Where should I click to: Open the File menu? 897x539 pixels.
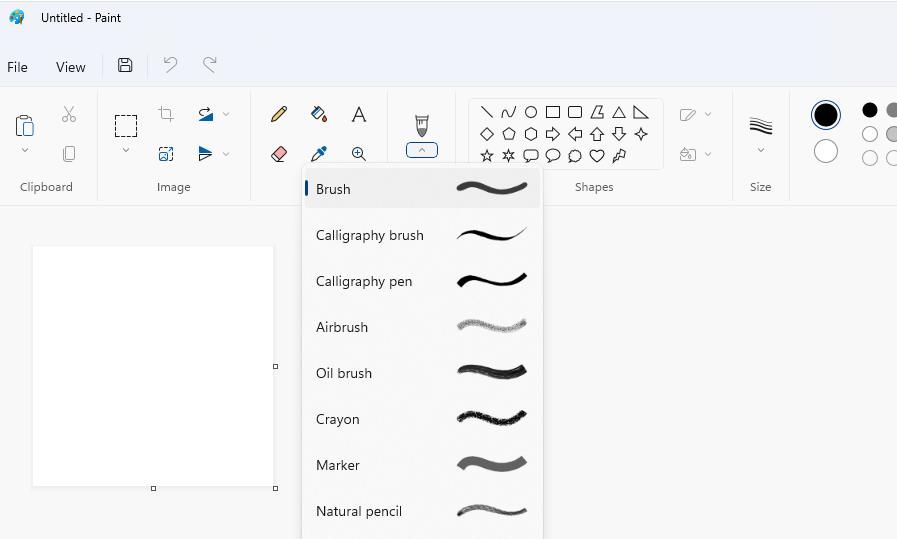(17, 67)
